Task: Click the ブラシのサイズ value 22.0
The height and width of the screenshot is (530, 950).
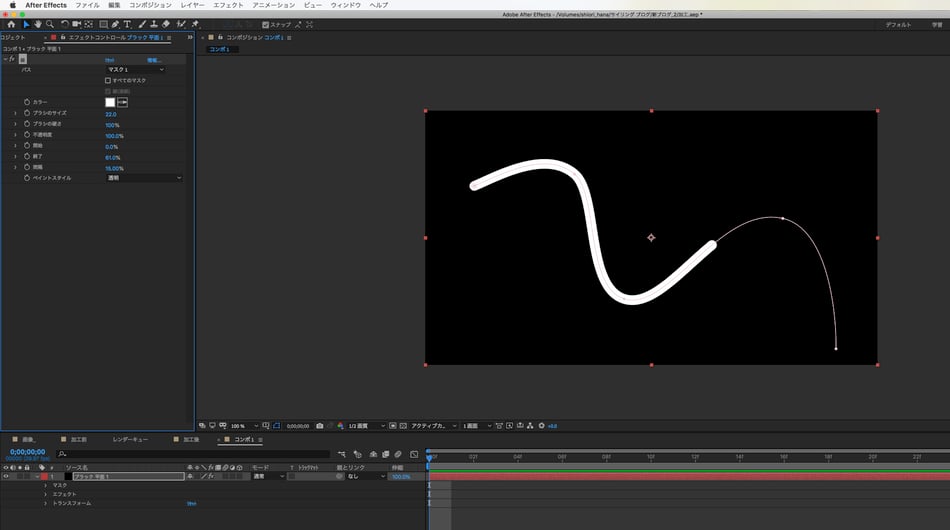Action: pos(111,114)
